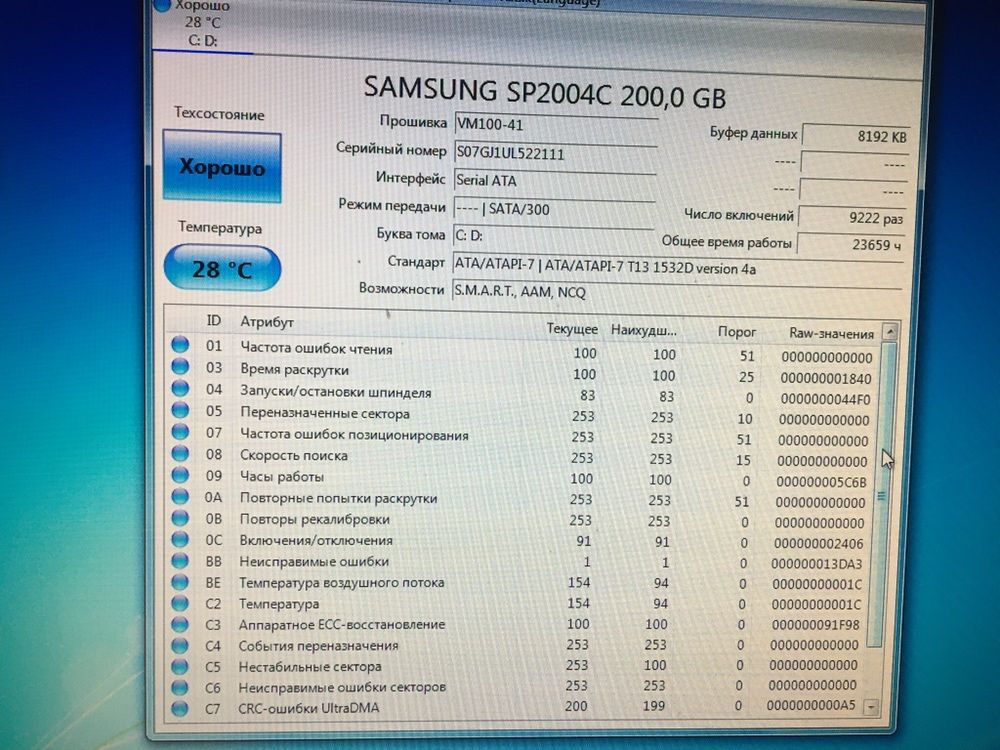This screenshot has height=750, width=1000.
Task: Select row Неисправимые ошибки
Action: [x=519, y=562]
